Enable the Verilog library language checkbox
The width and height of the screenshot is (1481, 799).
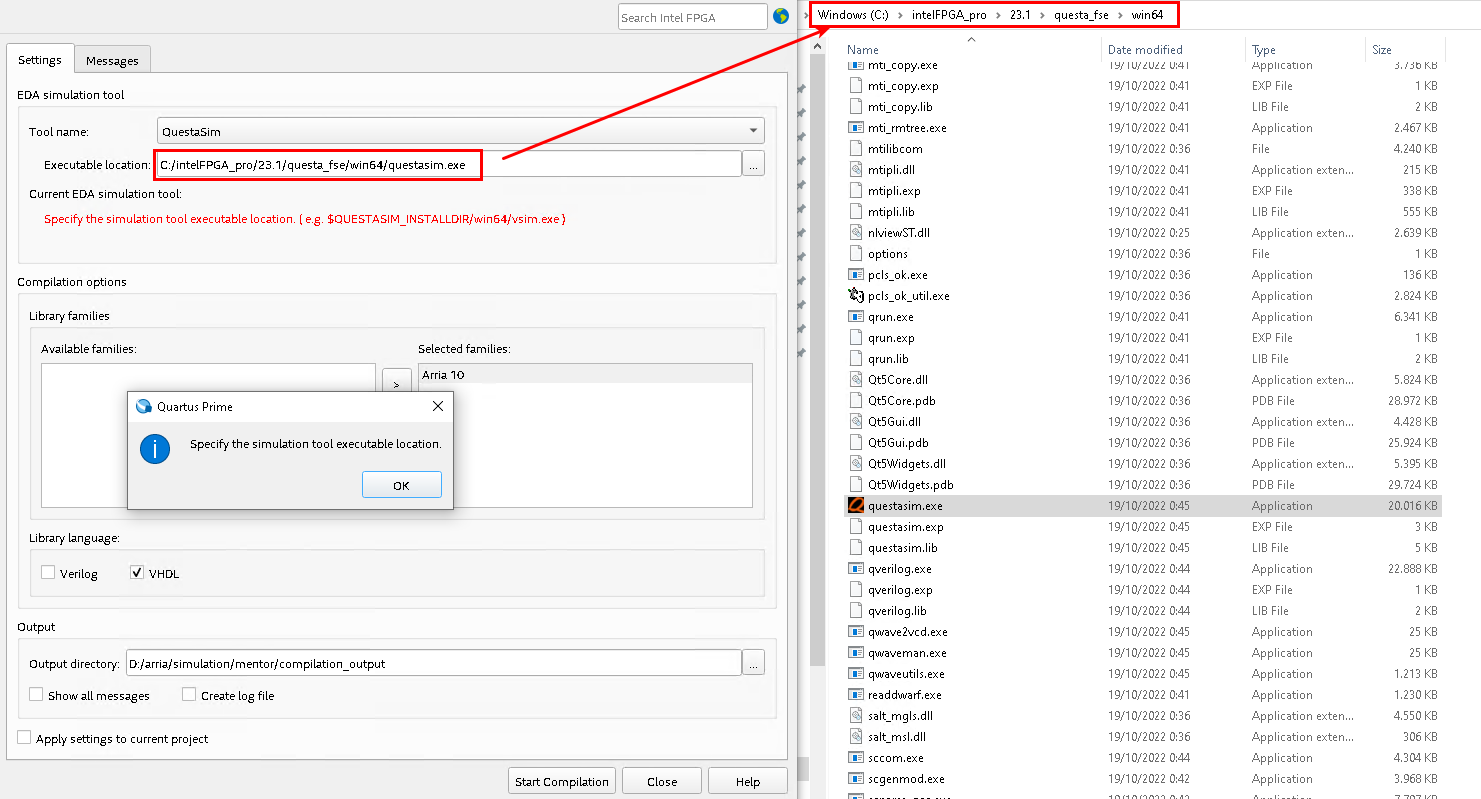(x=48, y=573)
